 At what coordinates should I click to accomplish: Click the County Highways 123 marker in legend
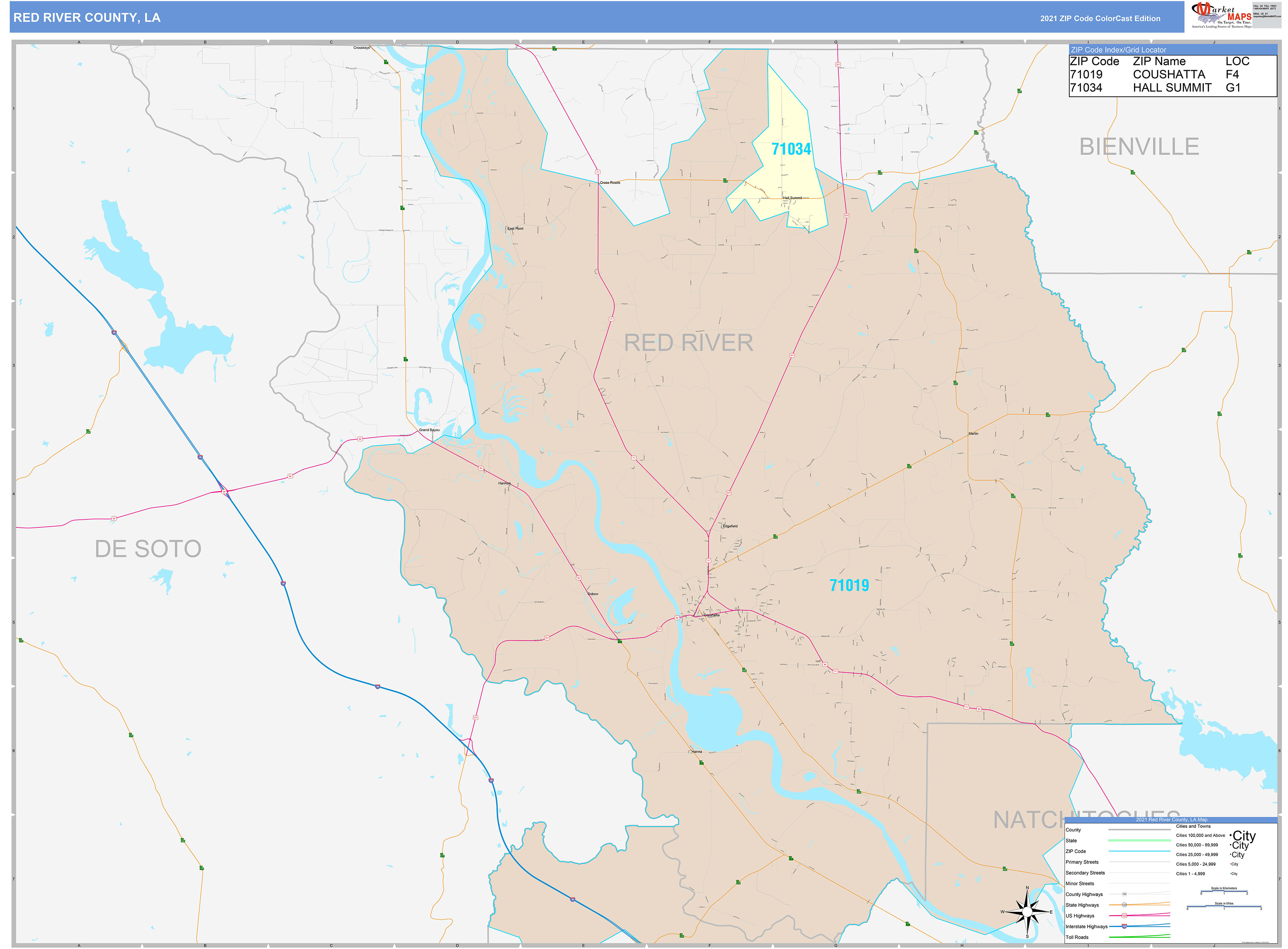(x=1124, y=894)
